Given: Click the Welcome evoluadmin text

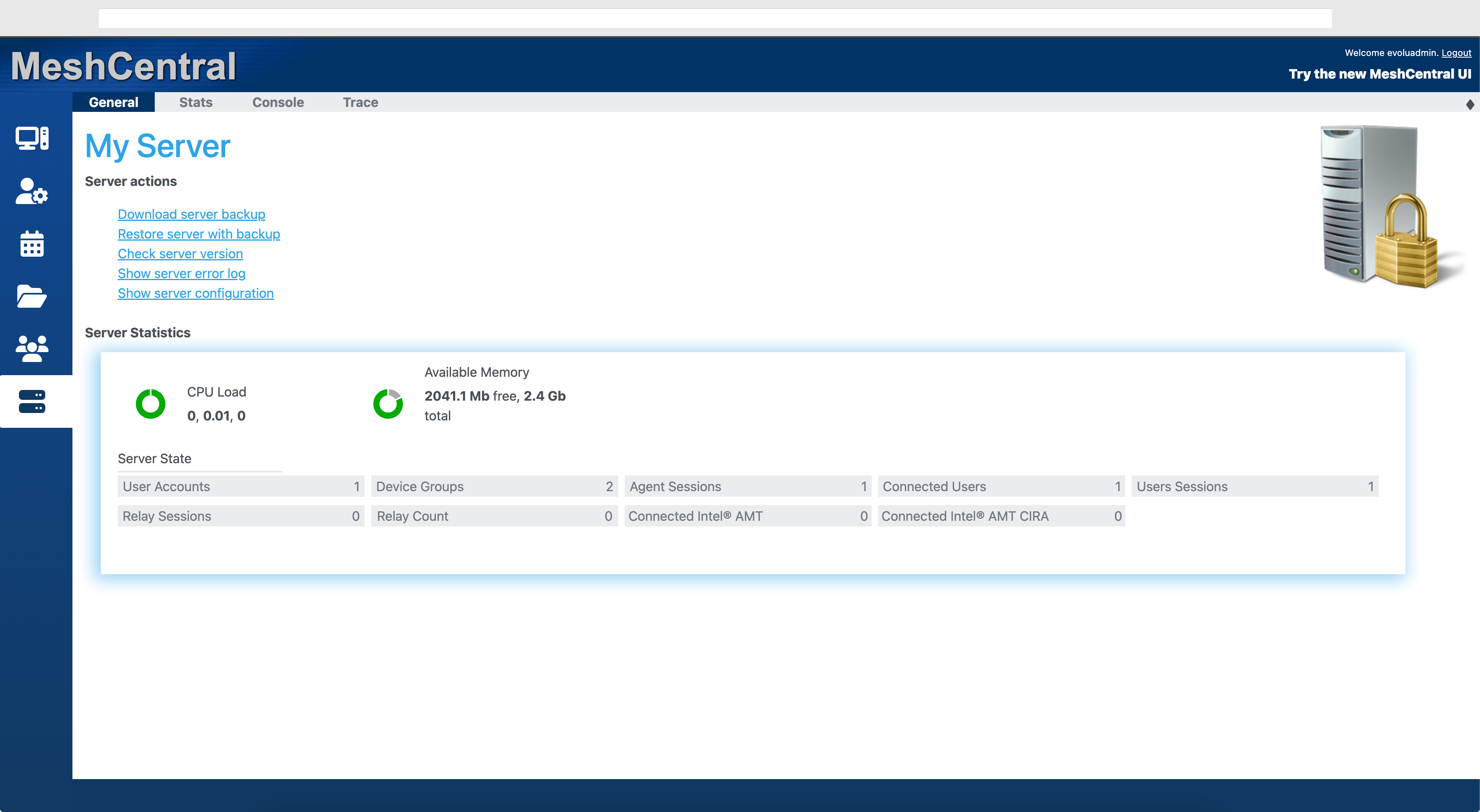Looking at the screenshot, I should click(x=1392, y=53).
